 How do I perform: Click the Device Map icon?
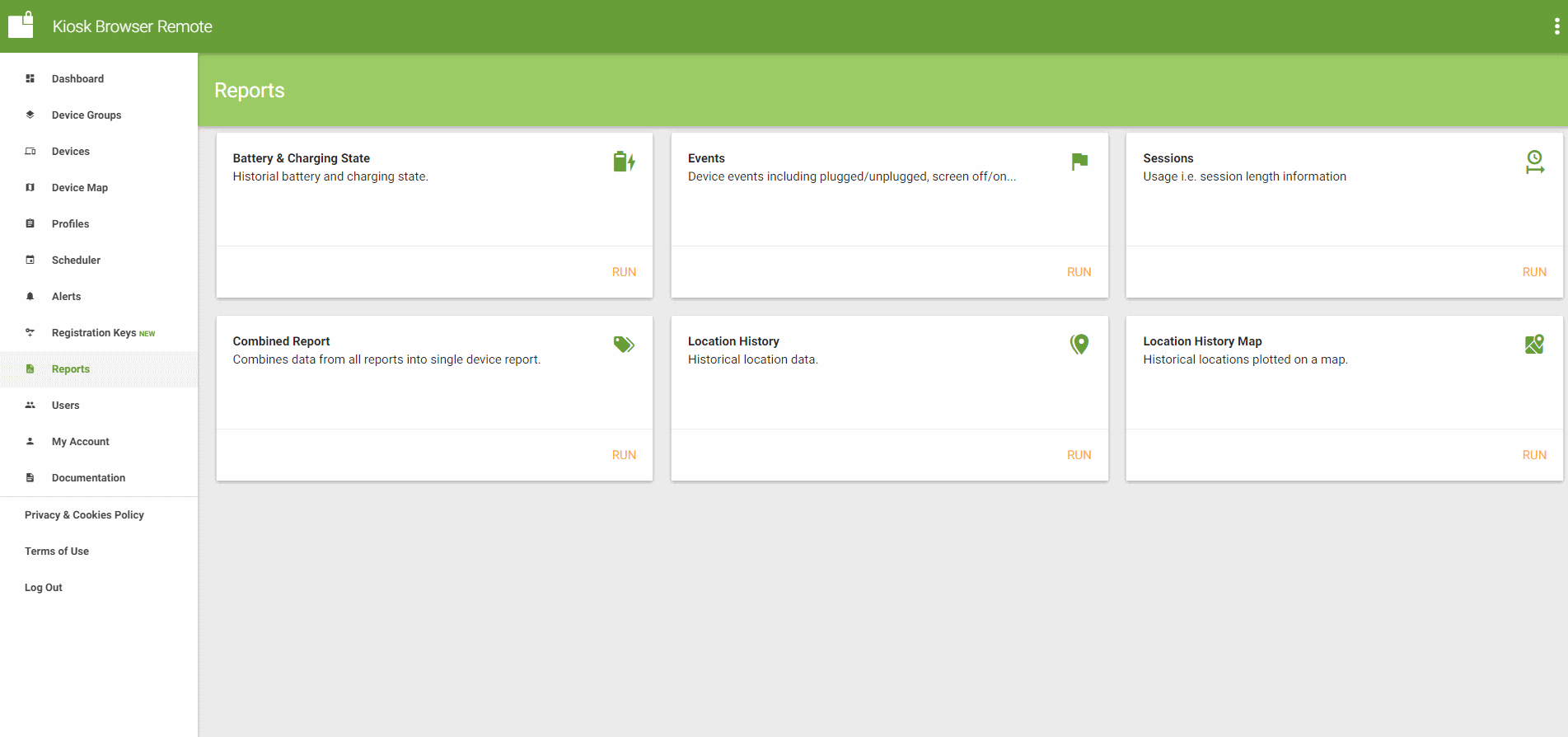30,187
